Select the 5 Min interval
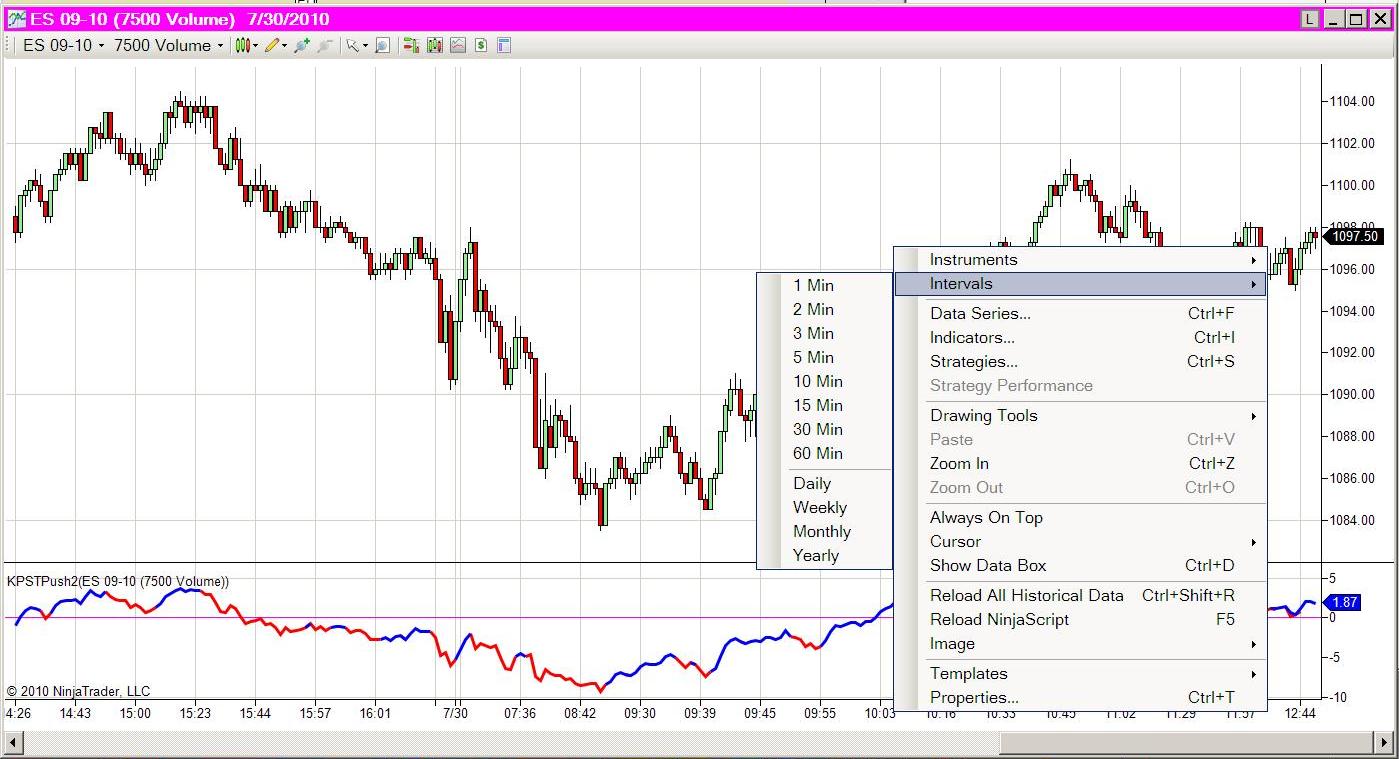This screenshot has height=759, width=1399. coord(823,357)
